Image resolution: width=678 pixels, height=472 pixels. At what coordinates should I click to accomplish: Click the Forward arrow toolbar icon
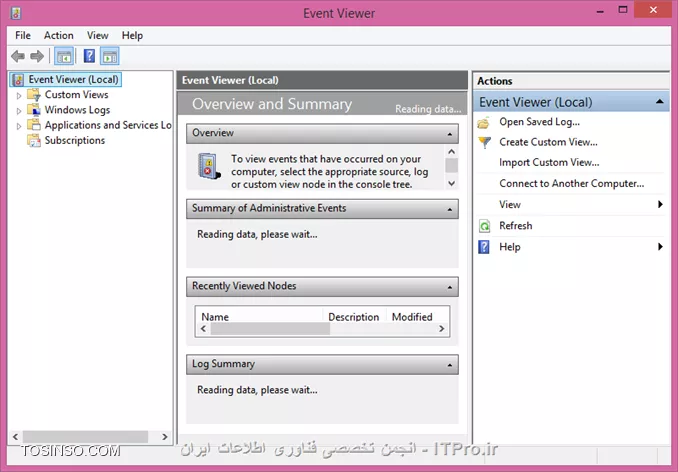[x=37, y=56]
